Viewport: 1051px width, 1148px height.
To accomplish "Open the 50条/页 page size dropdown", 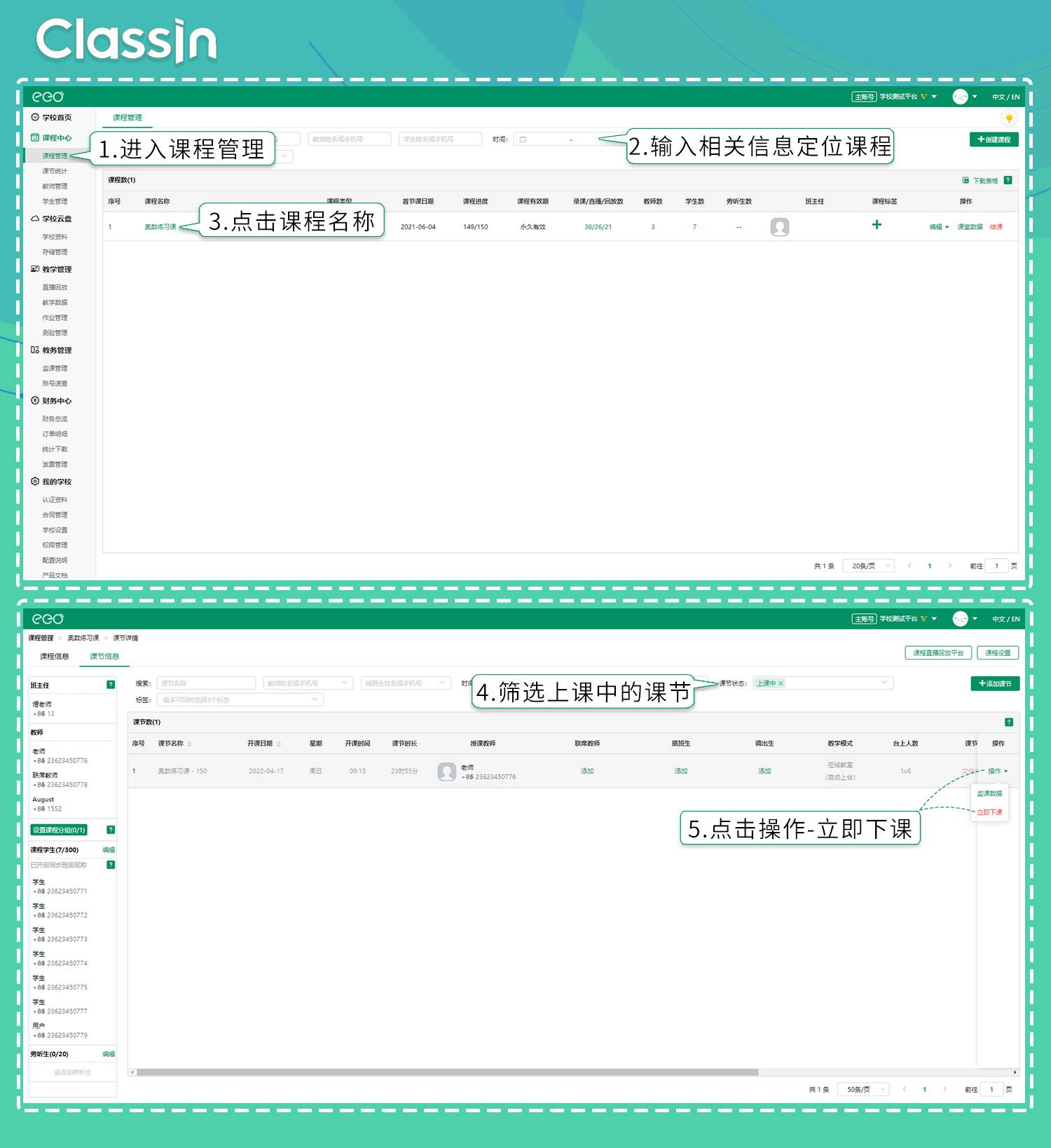I will (864, 1089).
